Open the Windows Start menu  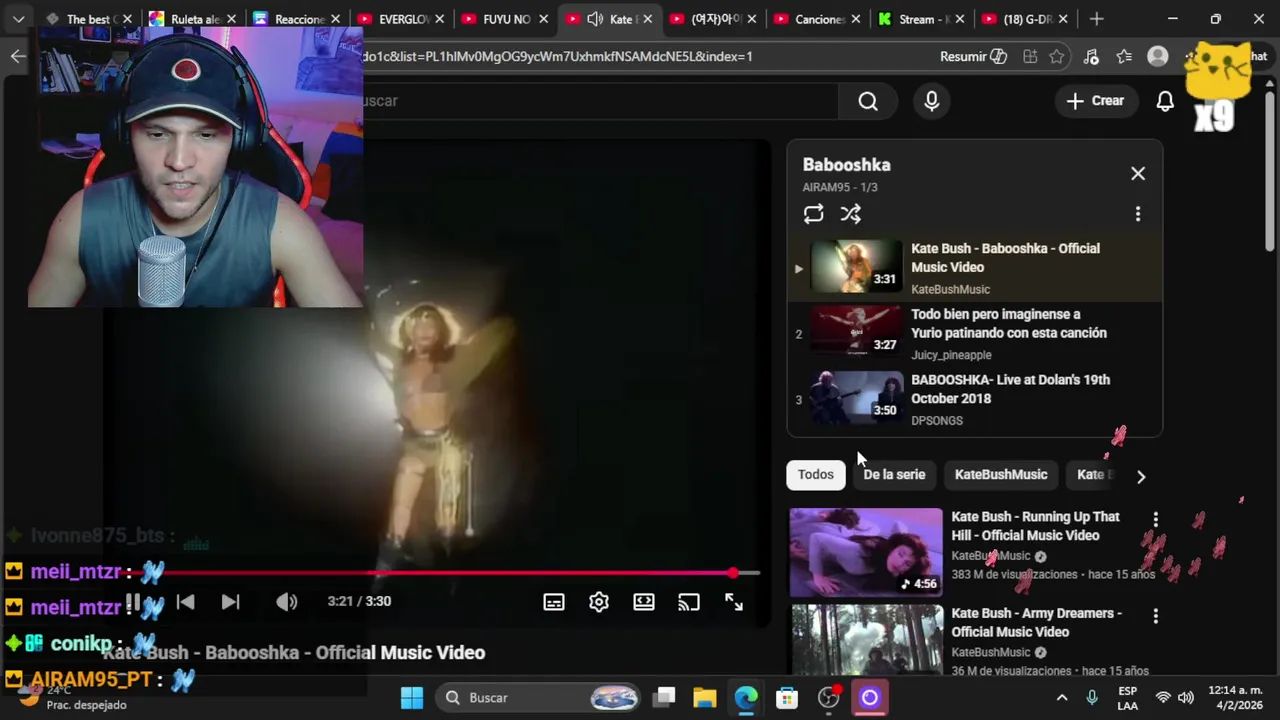pos(412,698)
